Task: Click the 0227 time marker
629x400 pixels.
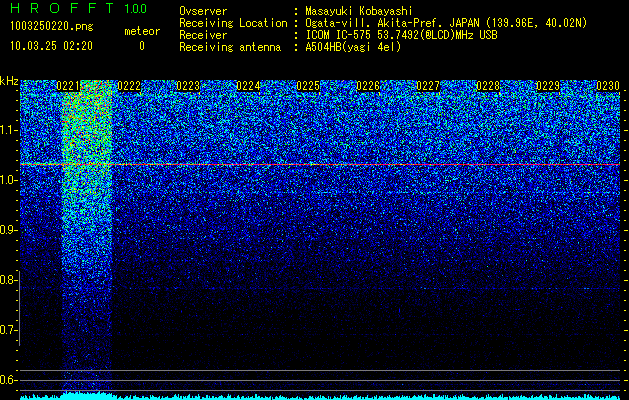Action: [428, 86]
